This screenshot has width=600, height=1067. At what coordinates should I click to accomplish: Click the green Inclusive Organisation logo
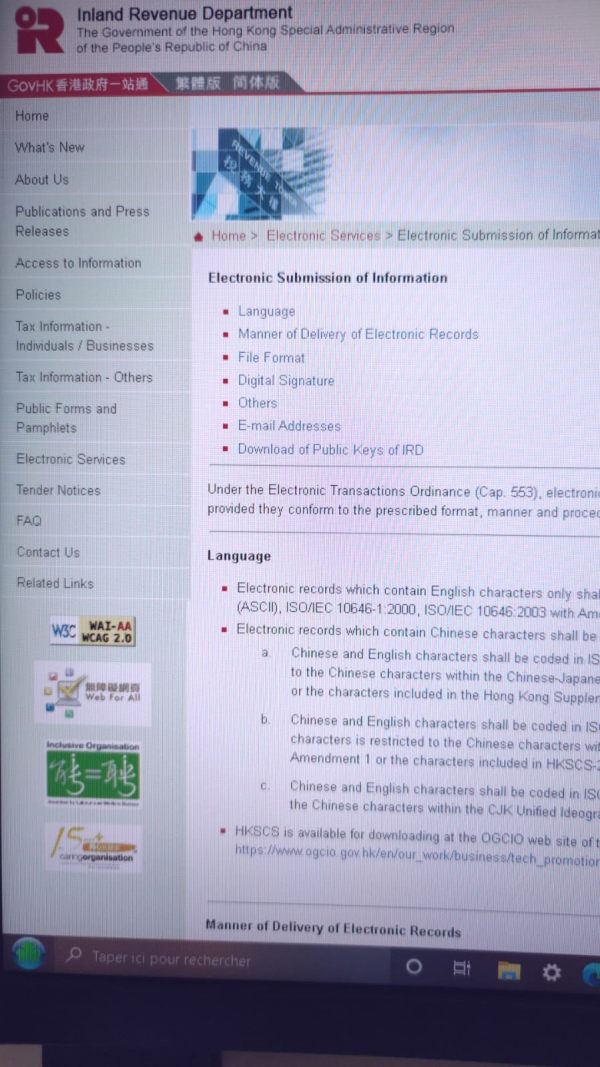pyautogui.click(x=93, y=775)
